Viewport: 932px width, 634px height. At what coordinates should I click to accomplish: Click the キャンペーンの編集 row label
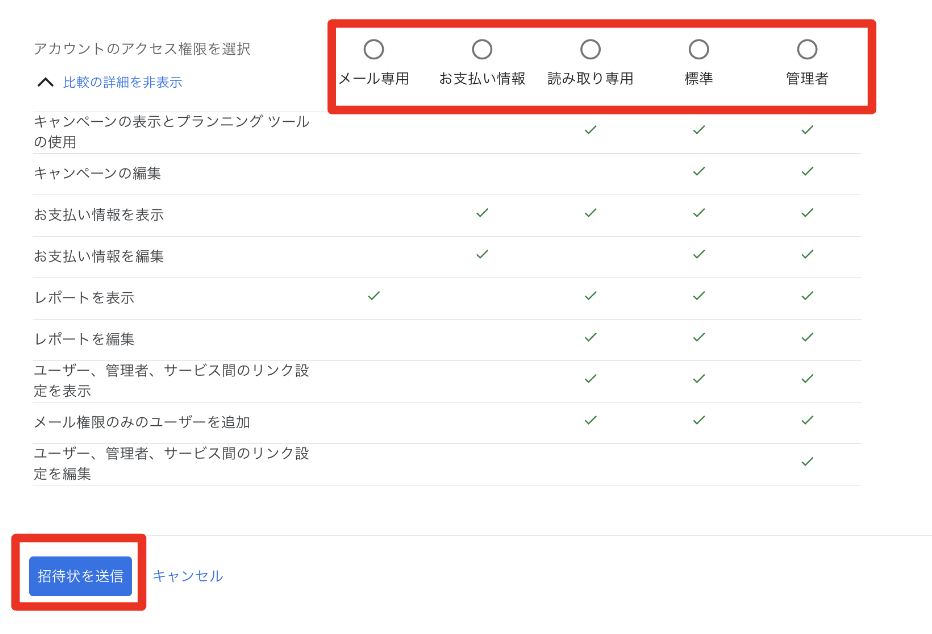coord(97,173)
